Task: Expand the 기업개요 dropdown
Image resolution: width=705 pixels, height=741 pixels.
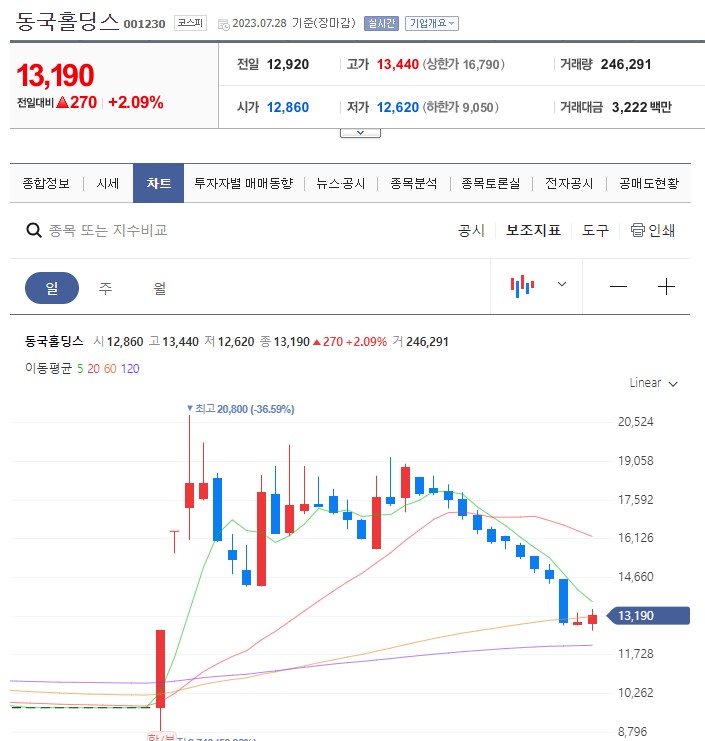Action: 431,23
